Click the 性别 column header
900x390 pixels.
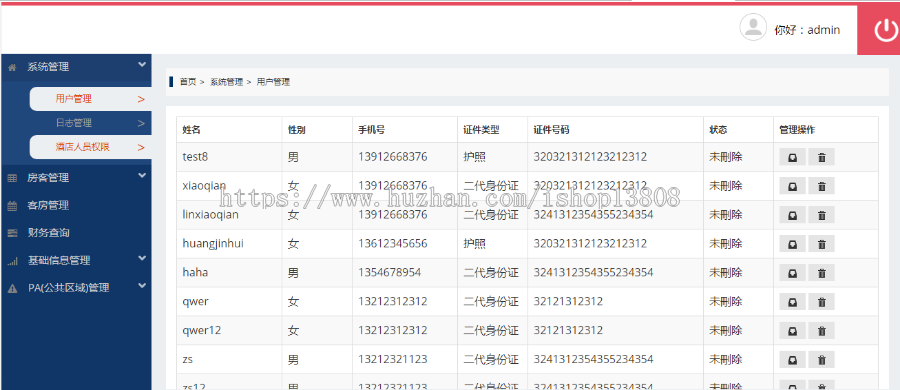pyautogui.click(x=297, y=130)
